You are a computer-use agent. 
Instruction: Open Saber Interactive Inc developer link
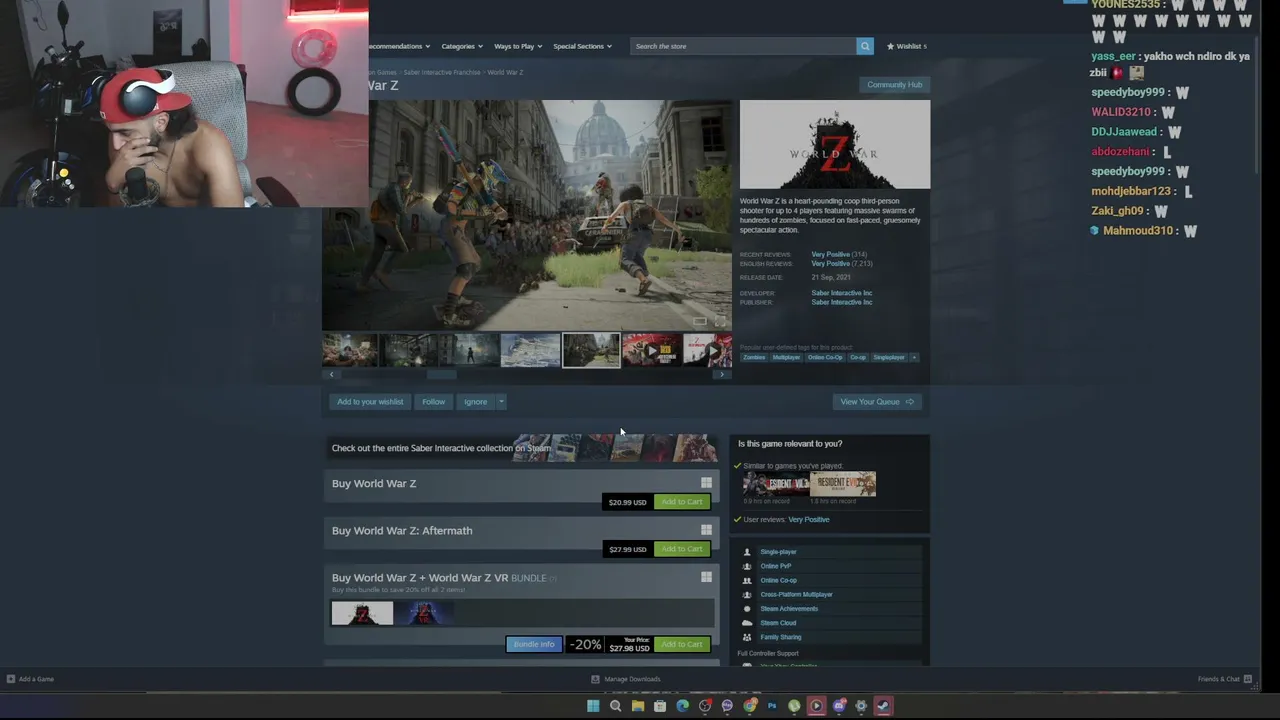click(x=842, y=293)
